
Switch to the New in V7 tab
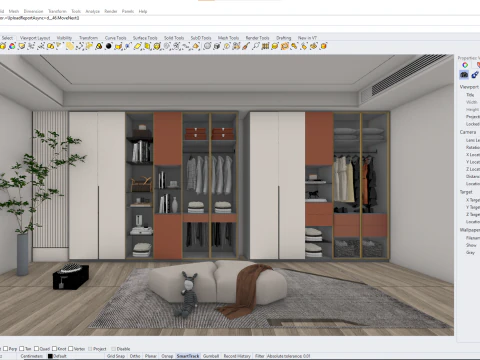pos(307,38)
